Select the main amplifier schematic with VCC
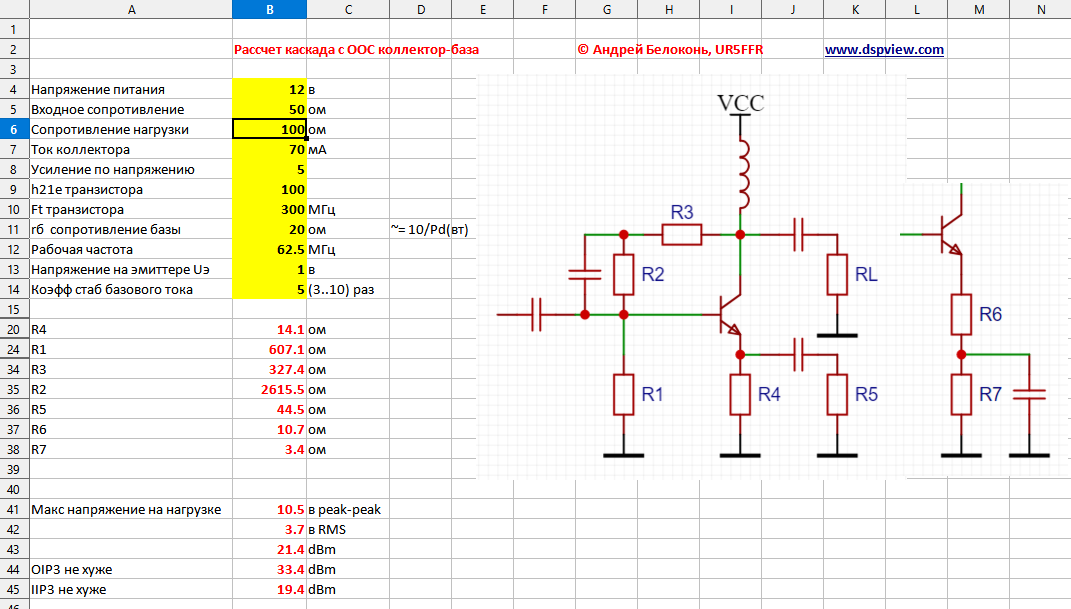Screen dimensions: 1071x609 click(x=690, y=280)
